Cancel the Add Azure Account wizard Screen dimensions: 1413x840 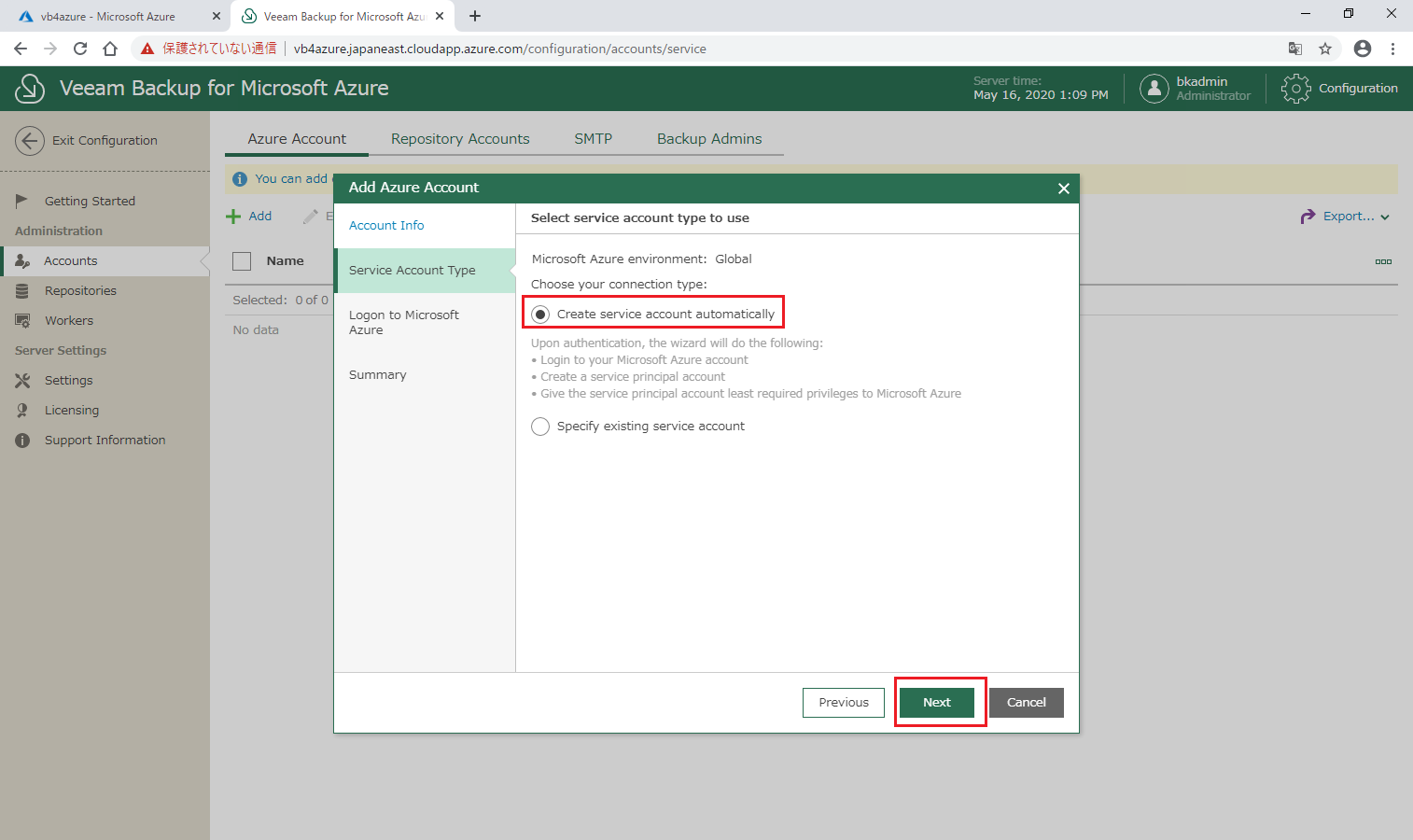point(1027,703)
